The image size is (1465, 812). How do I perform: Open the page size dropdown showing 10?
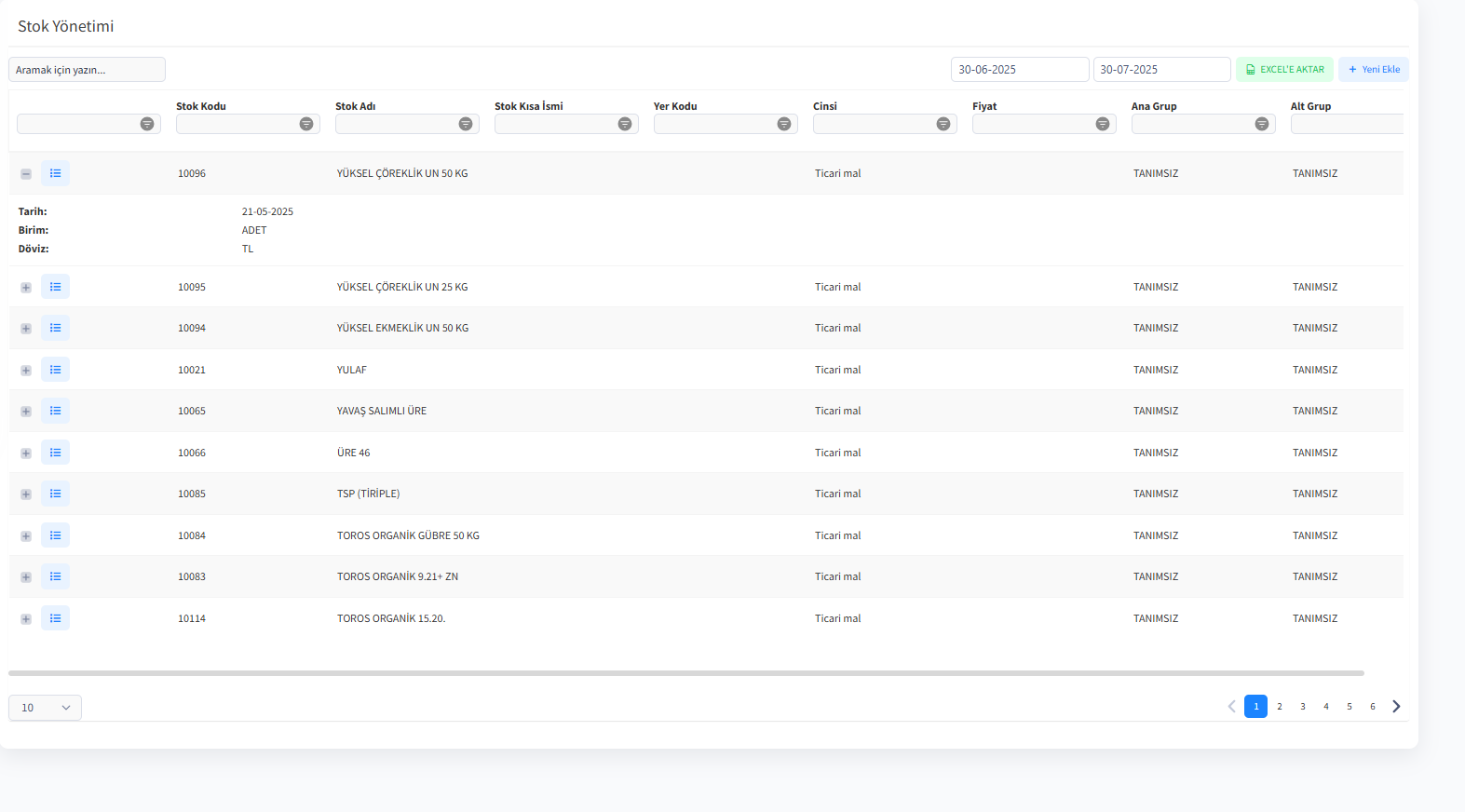coord(45,708)
